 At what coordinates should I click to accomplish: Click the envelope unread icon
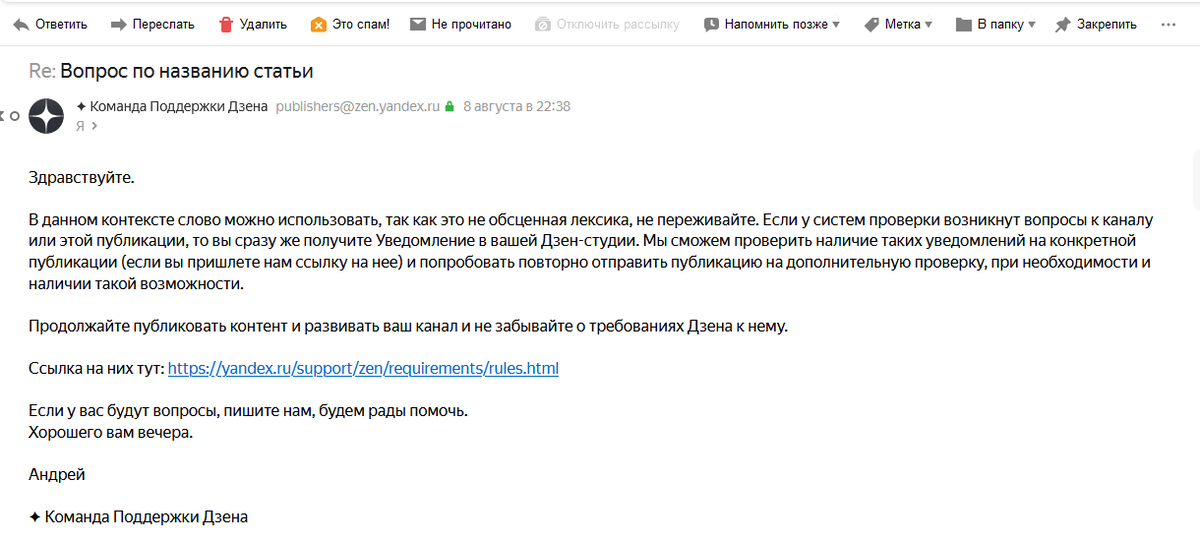click(x=417, y=24)
